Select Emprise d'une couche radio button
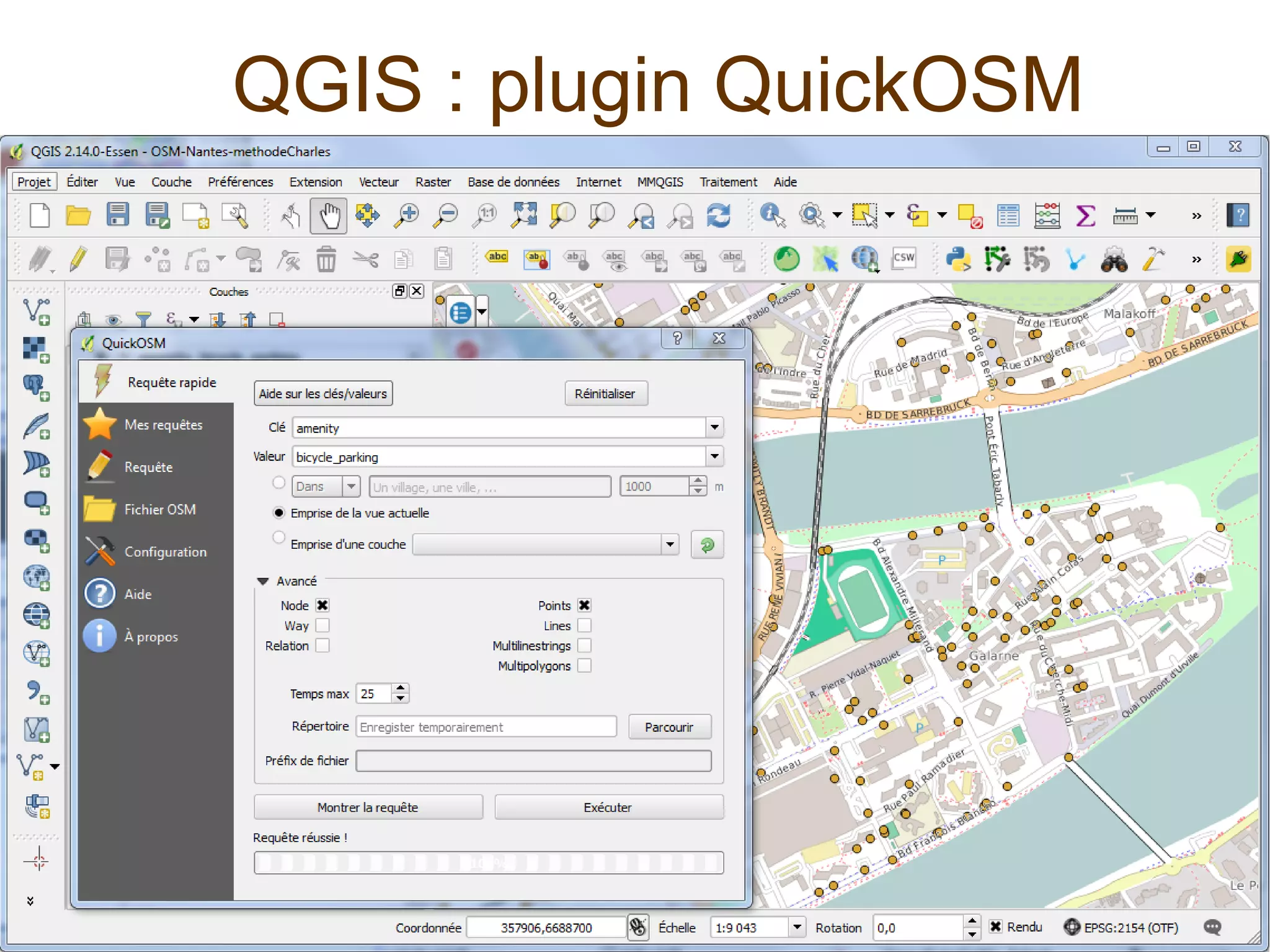The width and height of the screenshot is (1270, 952). pyautogui.click(x=279, y=538)
